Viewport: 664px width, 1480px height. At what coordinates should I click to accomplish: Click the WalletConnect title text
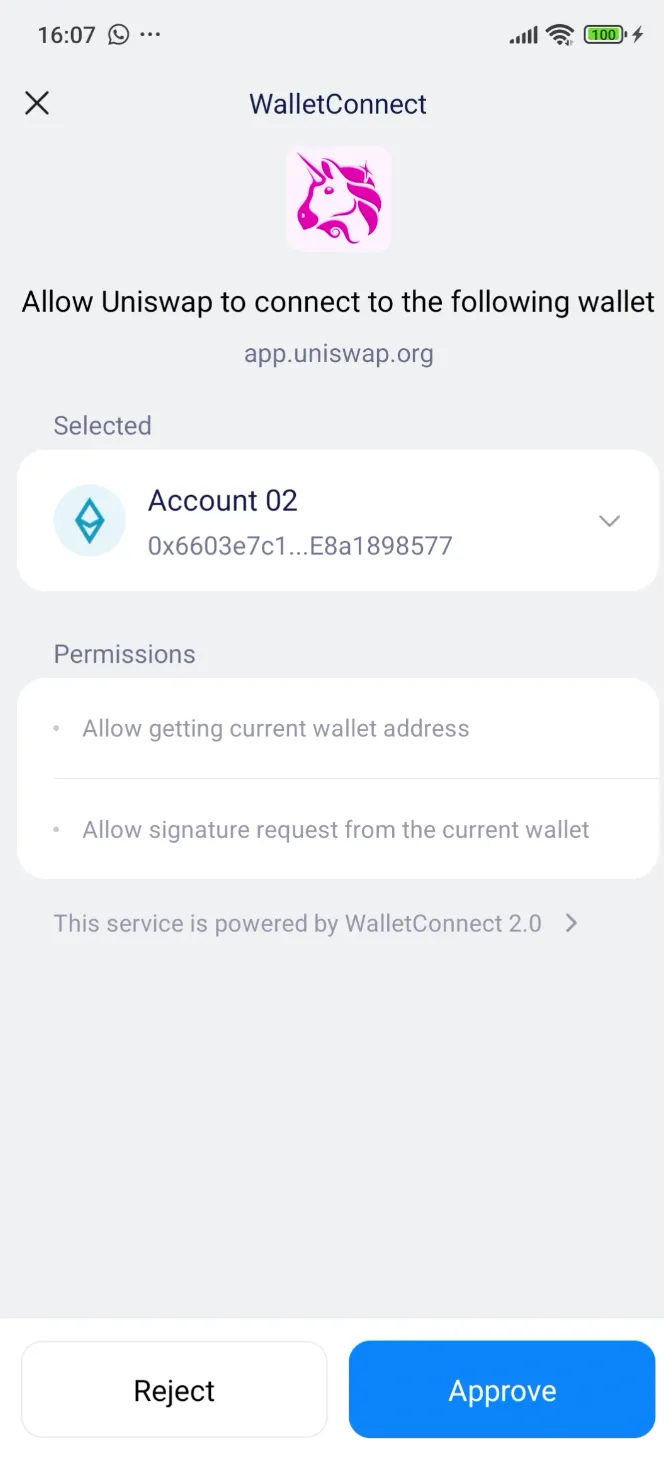(x=338, y=103)
